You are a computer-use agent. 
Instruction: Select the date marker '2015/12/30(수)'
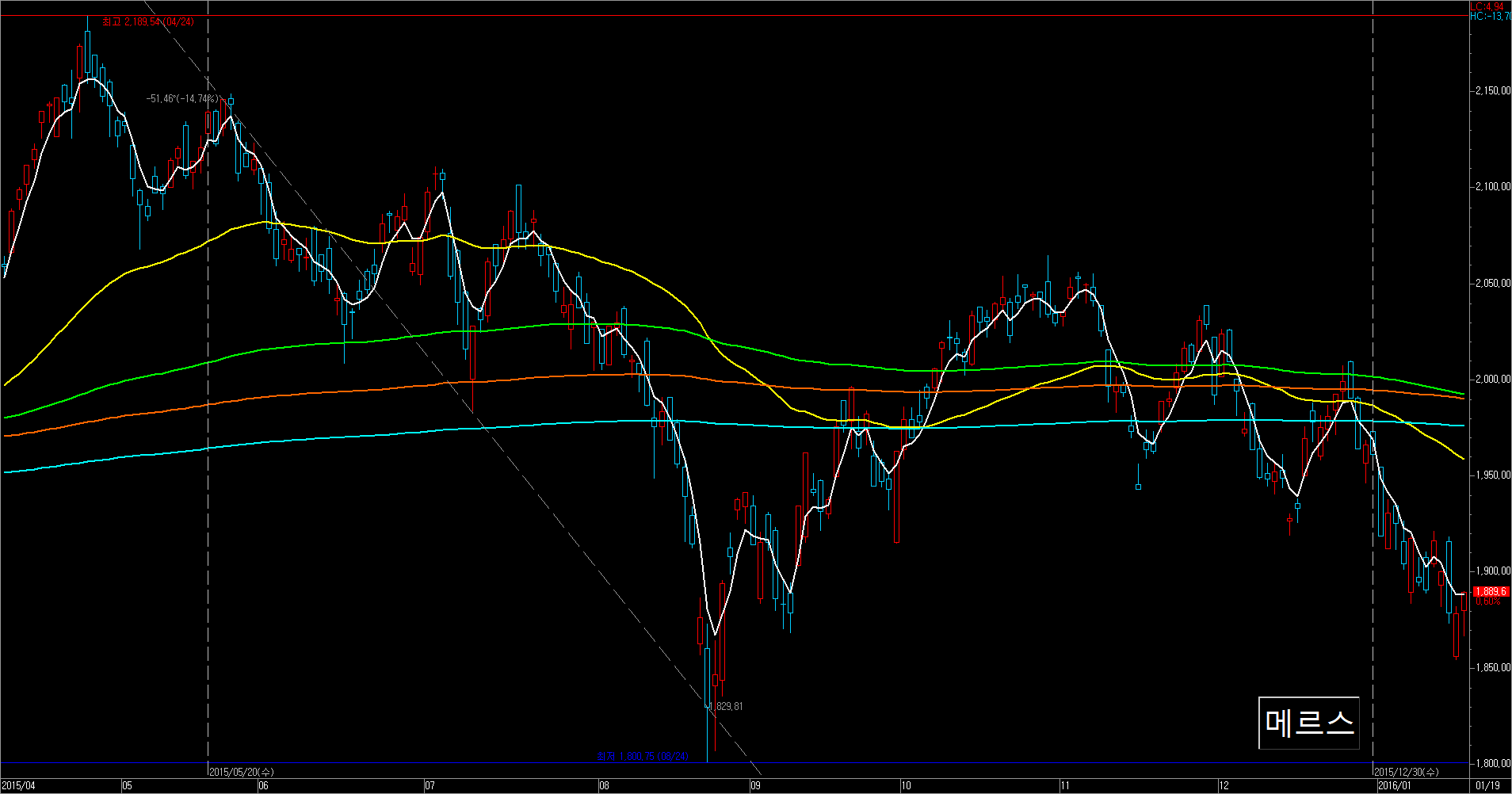[x=1406, y=772]
